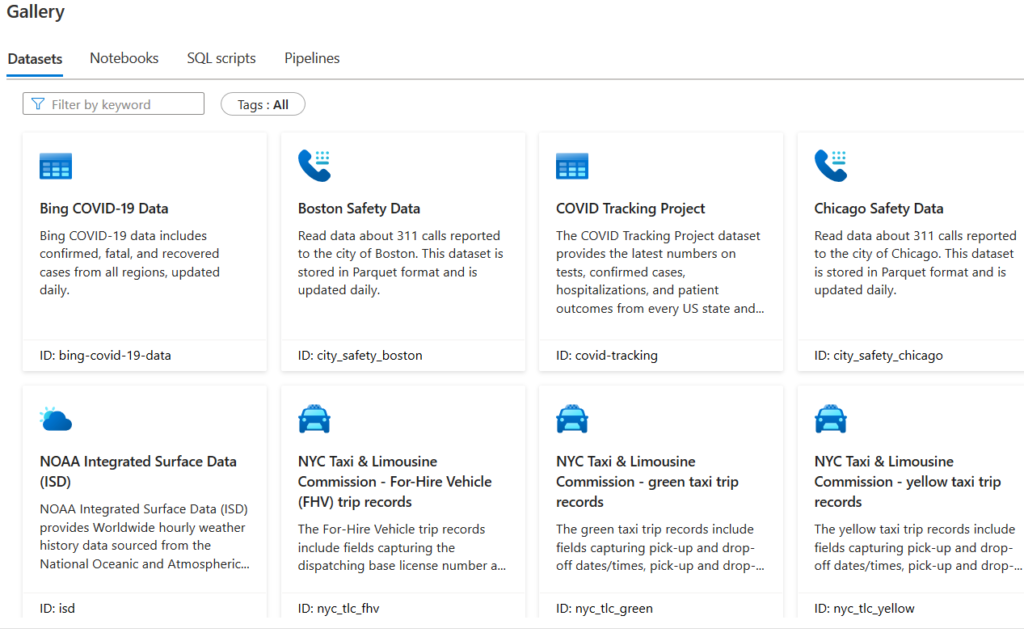
Task: Click the ID: nyc_tlc_fhv text
Action: pos(338,608)
